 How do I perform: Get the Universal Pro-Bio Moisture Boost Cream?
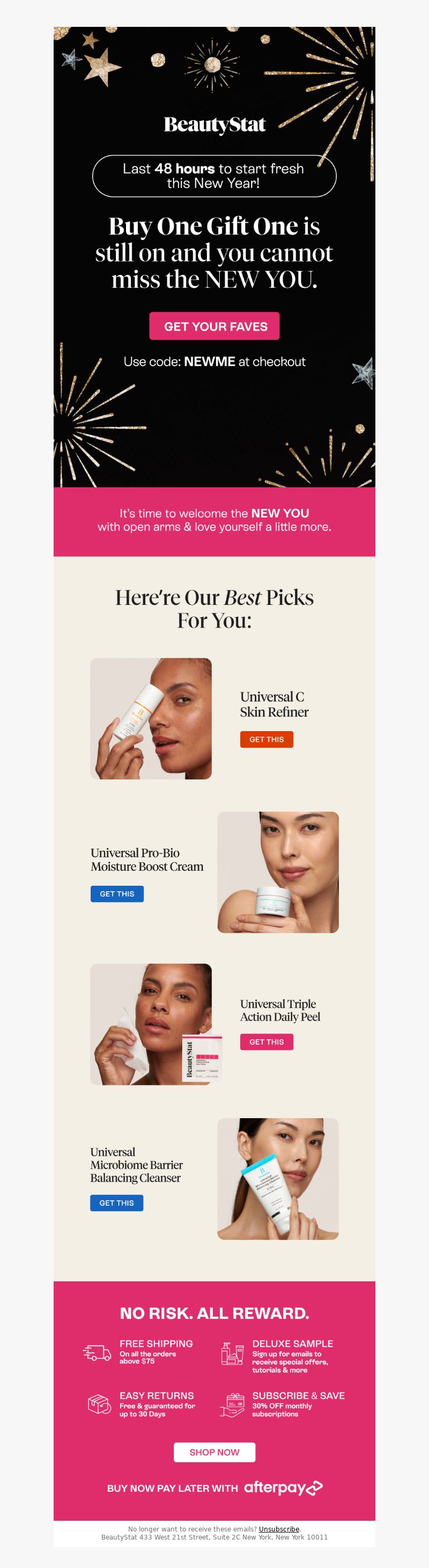click(x=117, y=894)
